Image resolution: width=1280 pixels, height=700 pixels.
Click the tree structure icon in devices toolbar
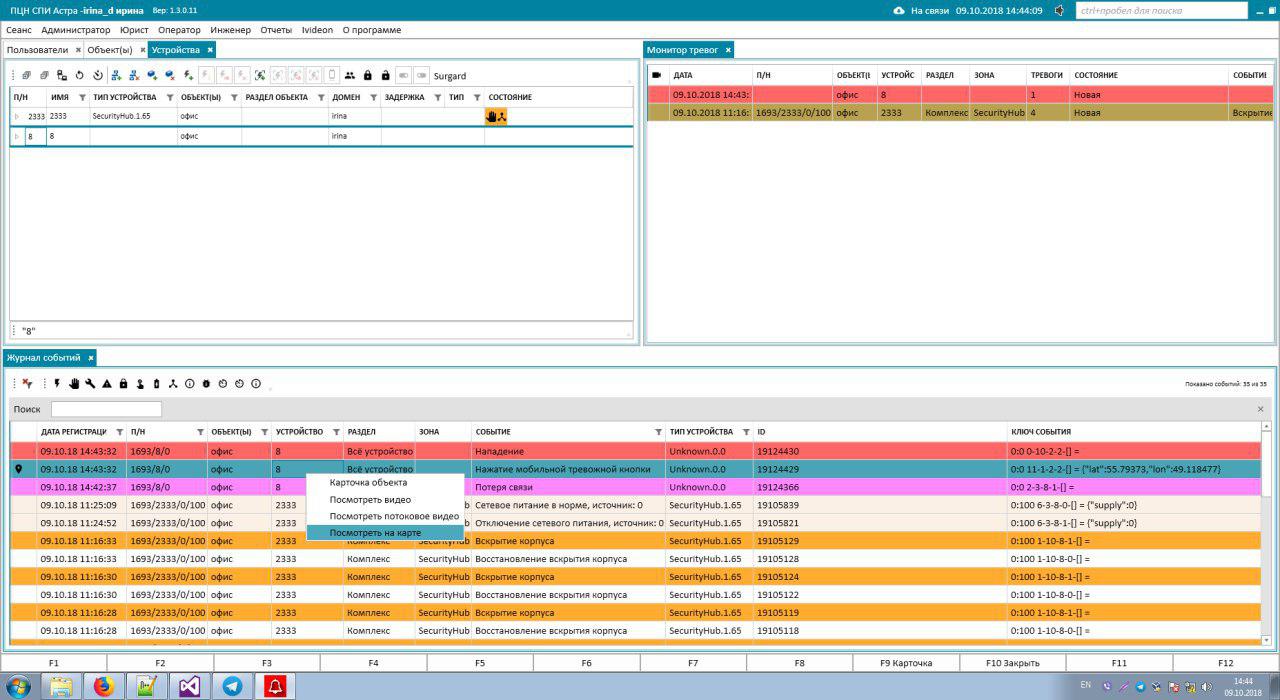coord(61,75)
